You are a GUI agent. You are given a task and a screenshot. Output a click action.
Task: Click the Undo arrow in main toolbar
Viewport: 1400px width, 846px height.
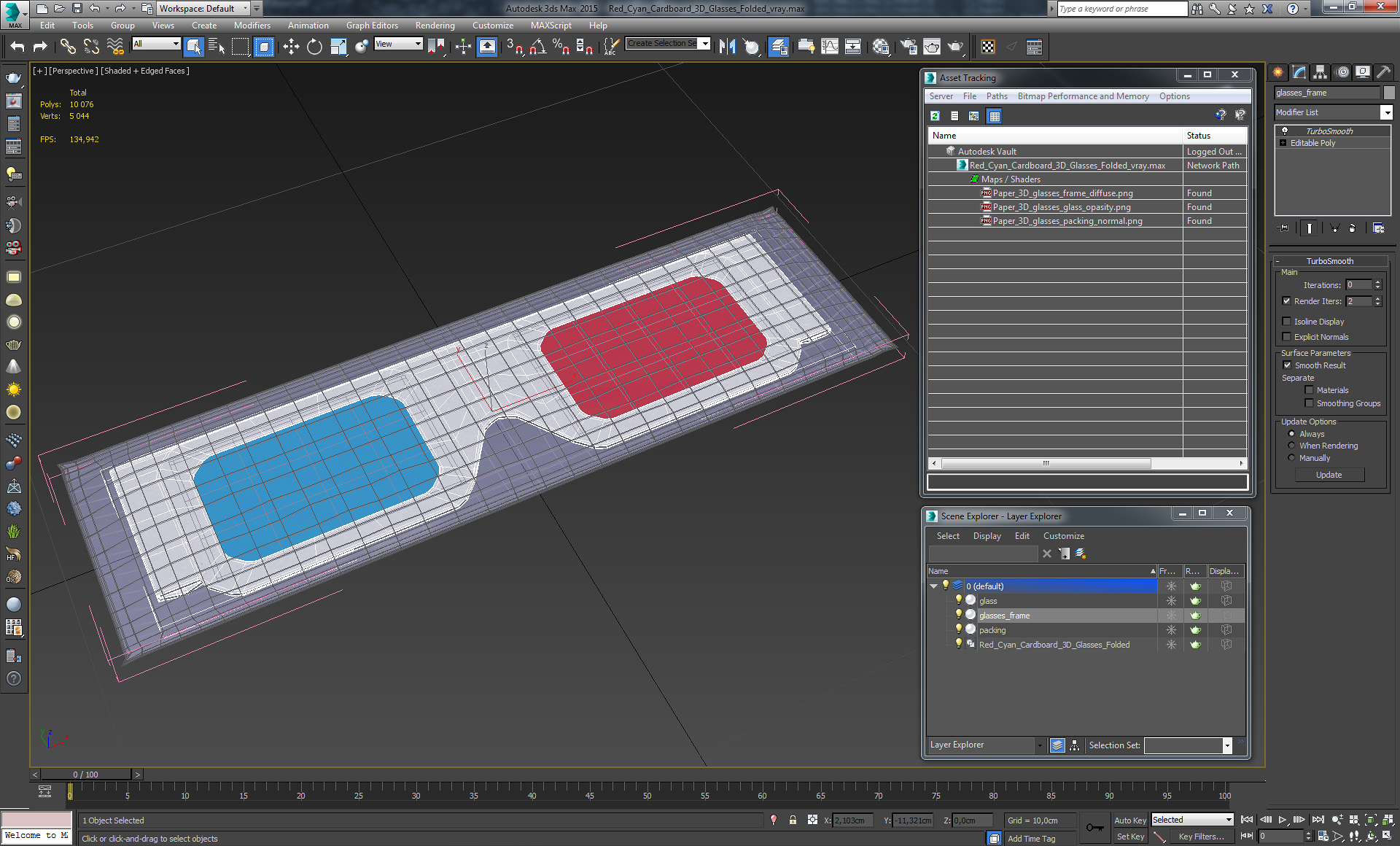17,47
